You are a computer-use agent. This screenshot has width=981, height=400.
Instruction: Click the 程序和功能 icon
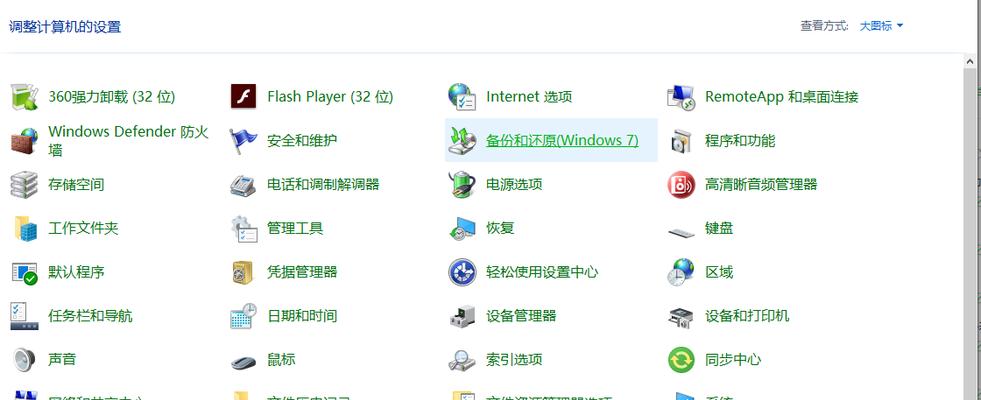681,140
